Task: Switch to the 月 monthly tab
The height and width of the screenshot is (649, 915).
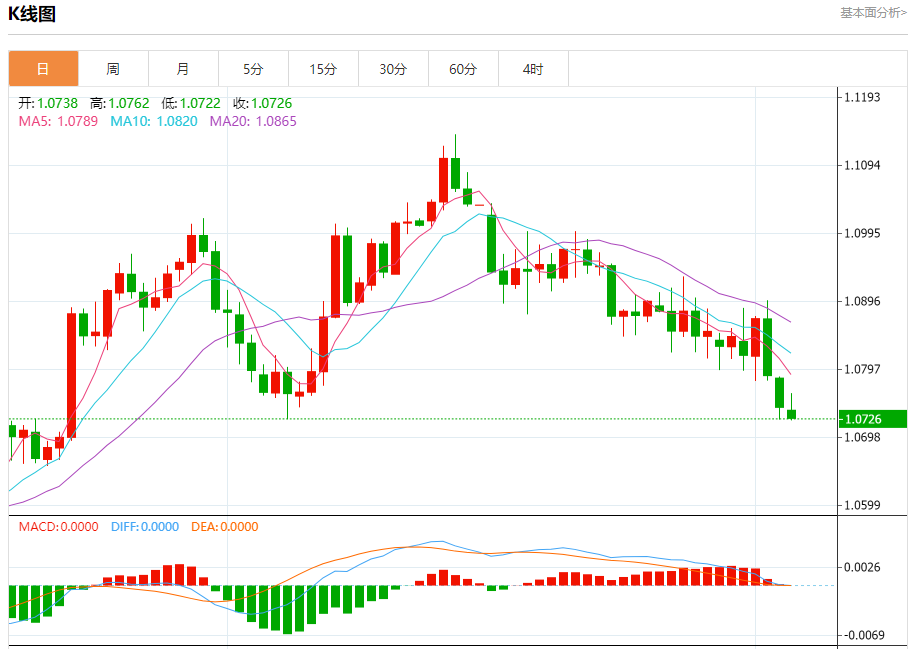Action: (x=183, y=69)
